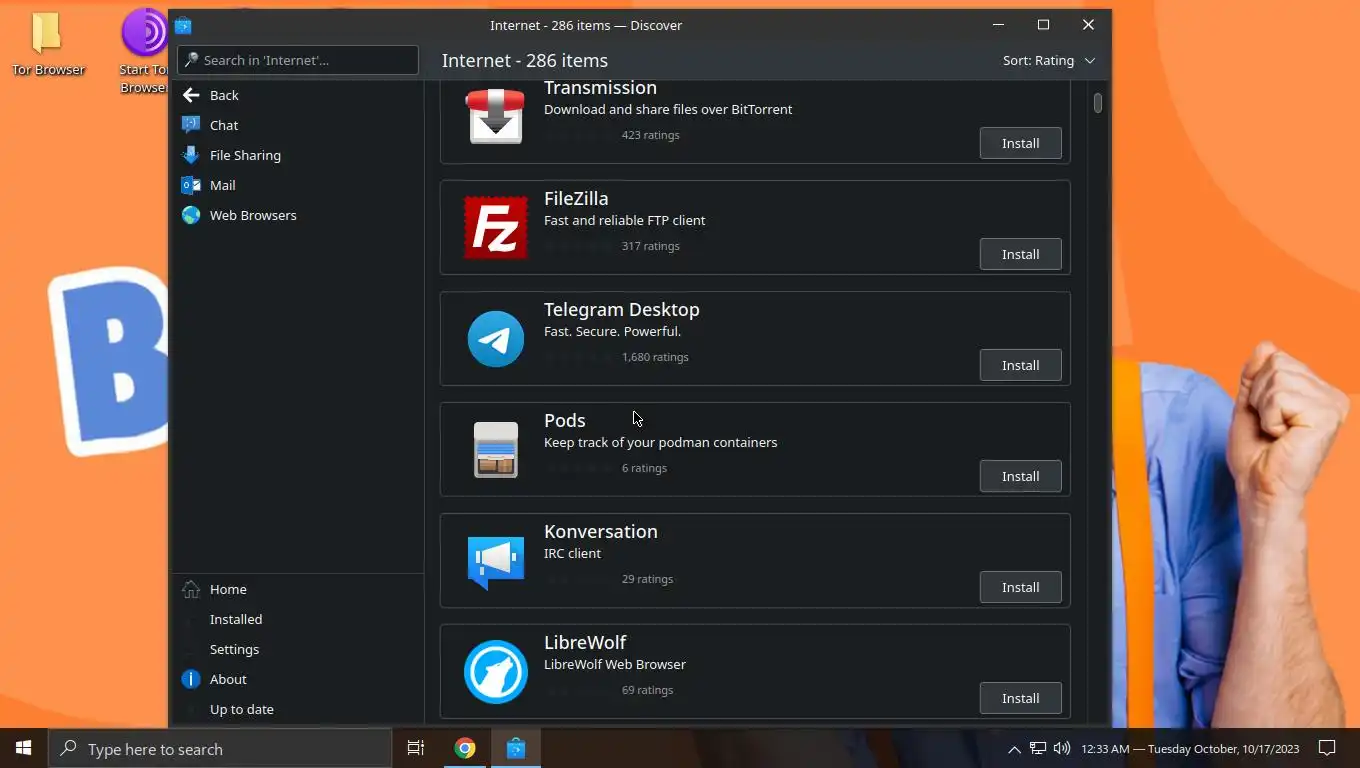Viewport: 1360px width, 768px height.
Task: Click the Pods app icon
Action: click(495, 449)
